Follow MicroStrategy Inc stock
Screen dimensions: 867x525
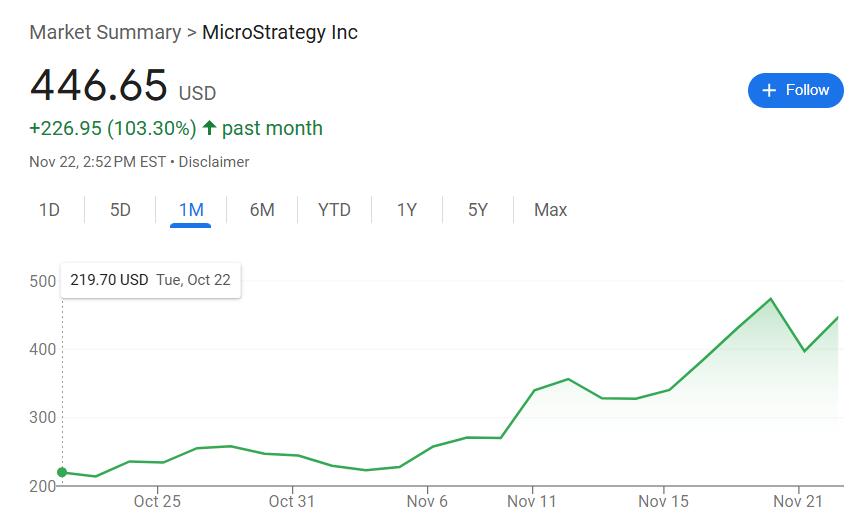796,90
